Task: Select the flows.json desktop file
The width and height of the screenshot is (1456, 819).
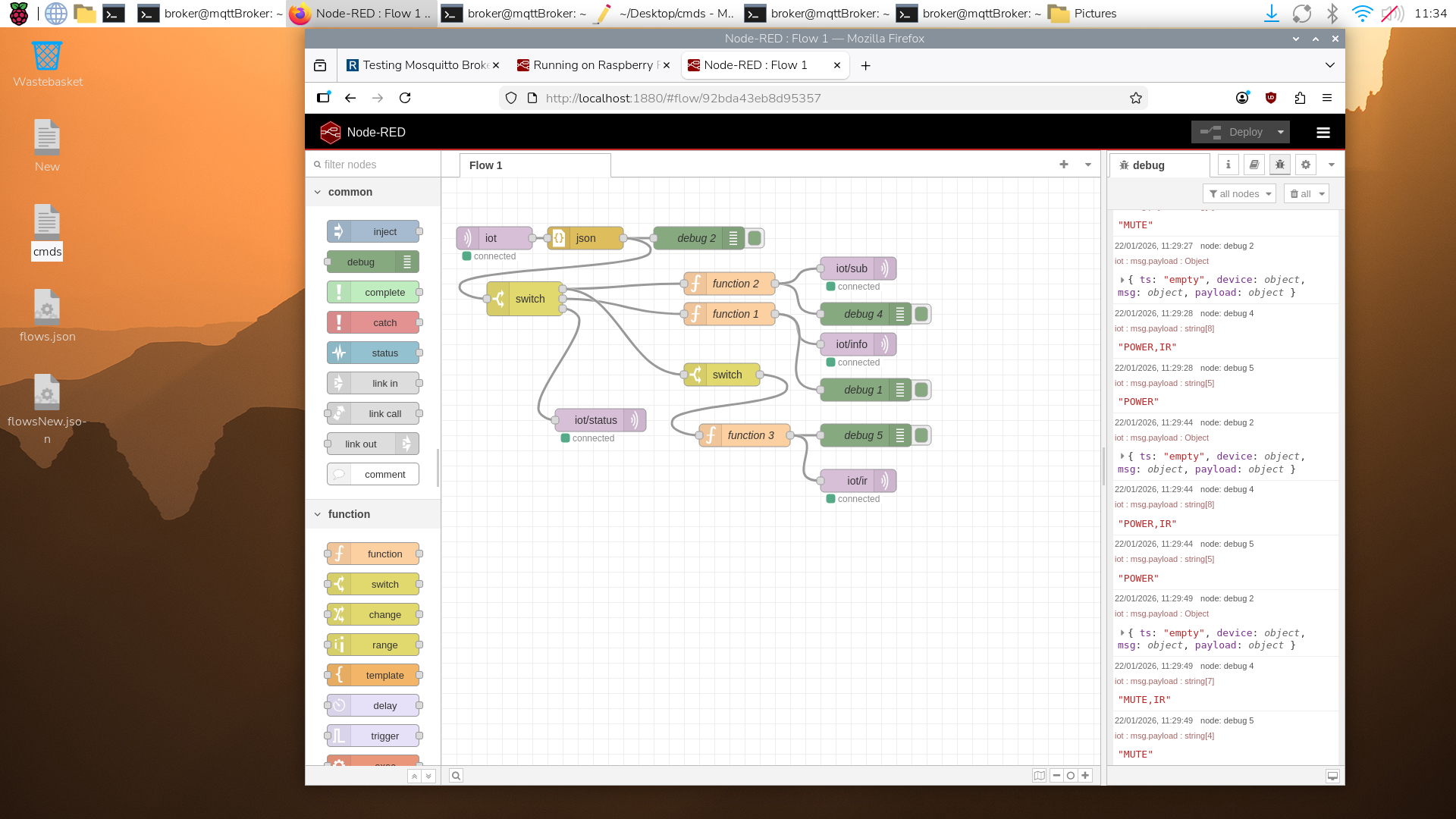Action: point(47,316)
